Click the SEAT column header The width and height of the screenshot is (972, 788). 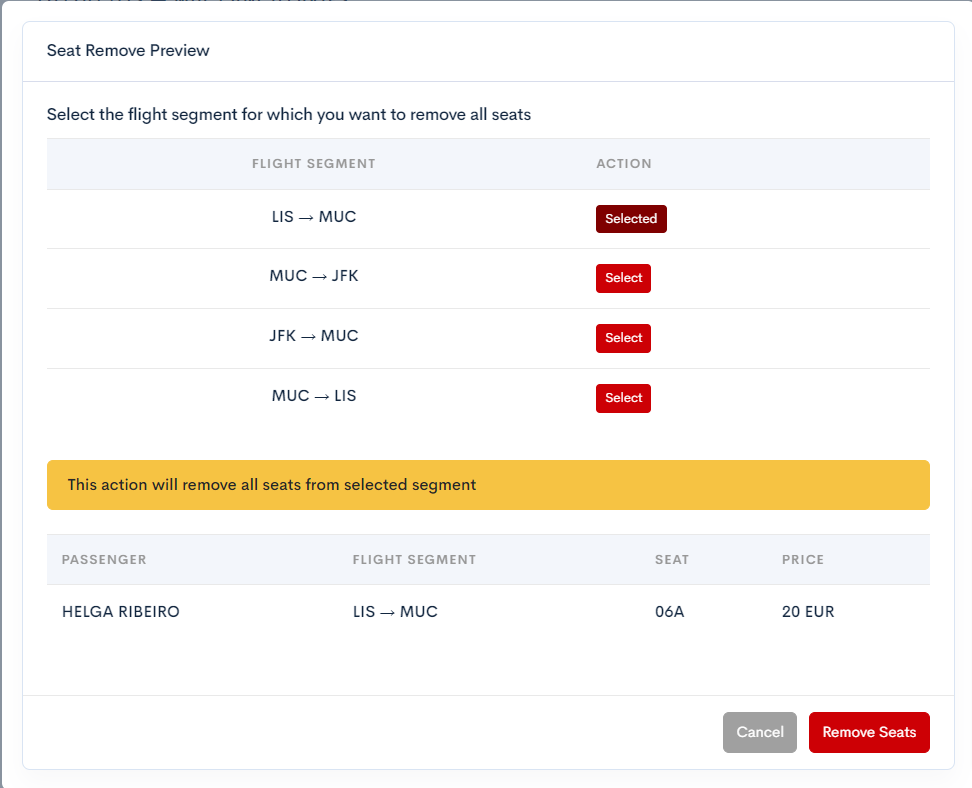click(x=672, y=560)
